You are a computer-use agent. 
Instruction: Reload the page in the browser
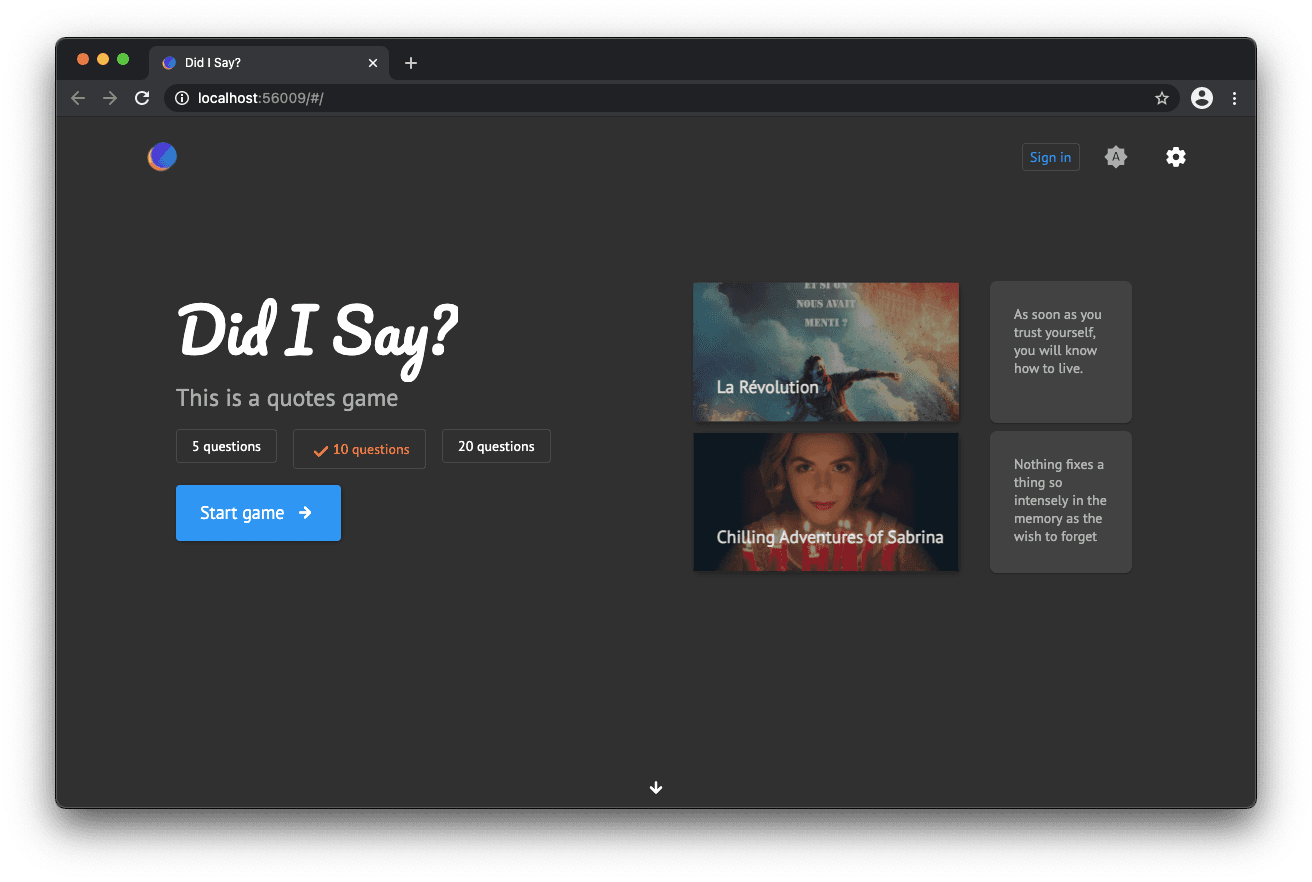[x=142, y=98]
